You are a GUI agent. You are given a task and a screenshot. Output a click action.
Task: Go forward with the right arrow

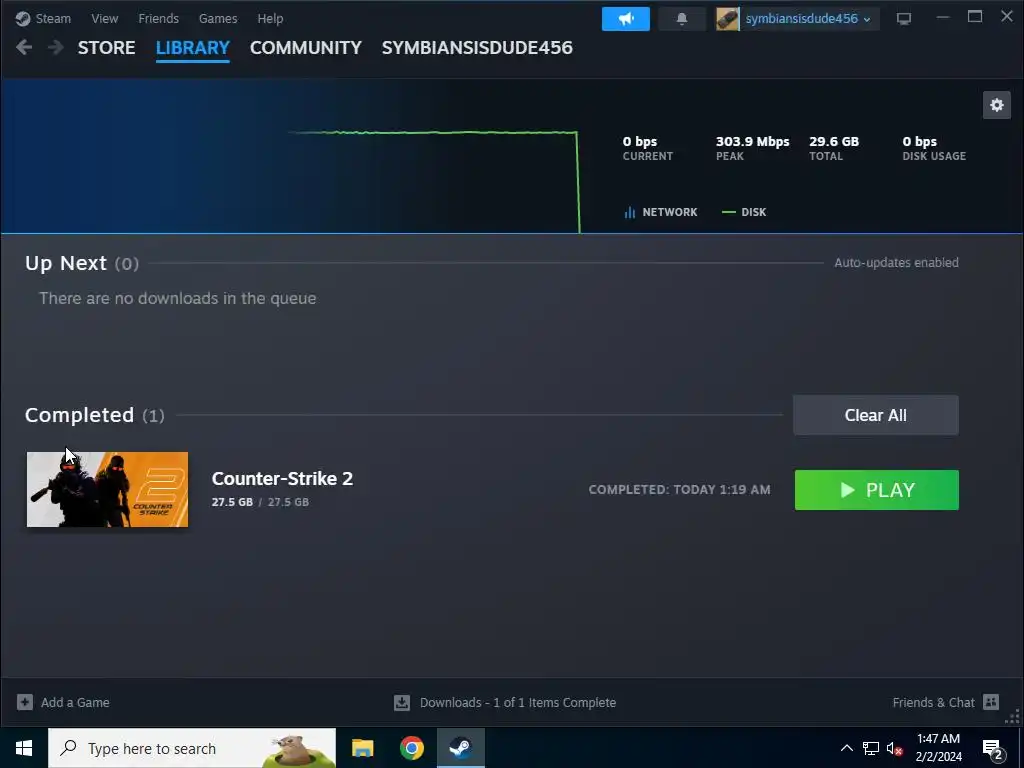point(56,47)
